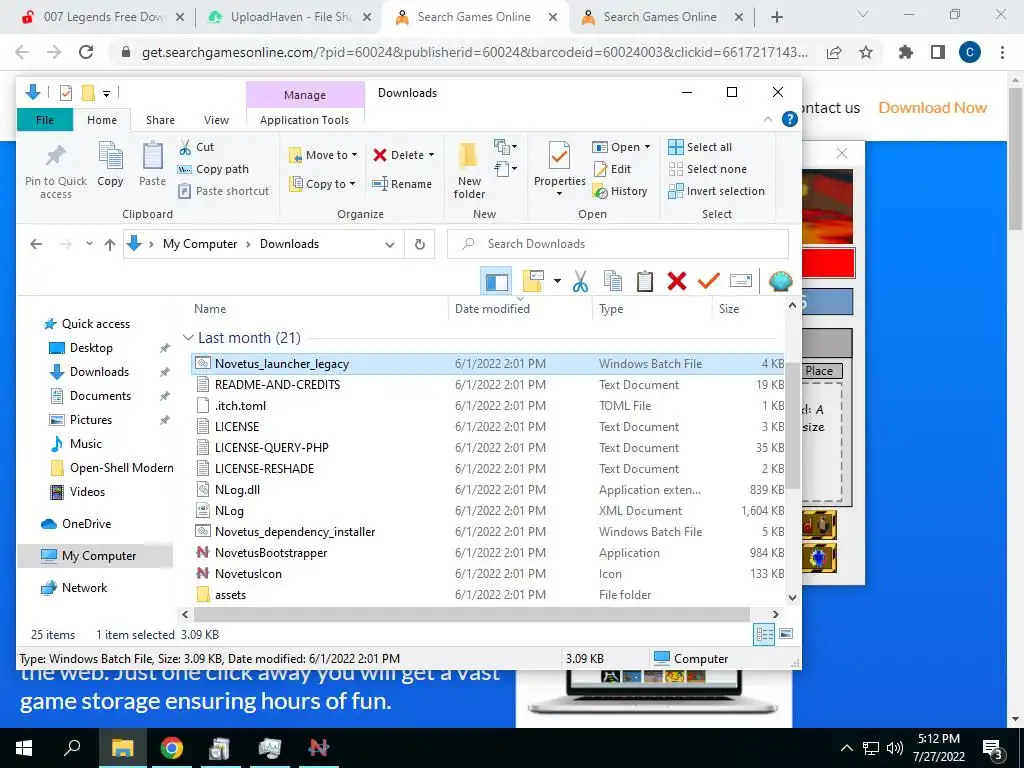Image resolution: width=1024 pixels, height=768 pixels.
Task: Click New folder ribbon button
Action: 469,170
